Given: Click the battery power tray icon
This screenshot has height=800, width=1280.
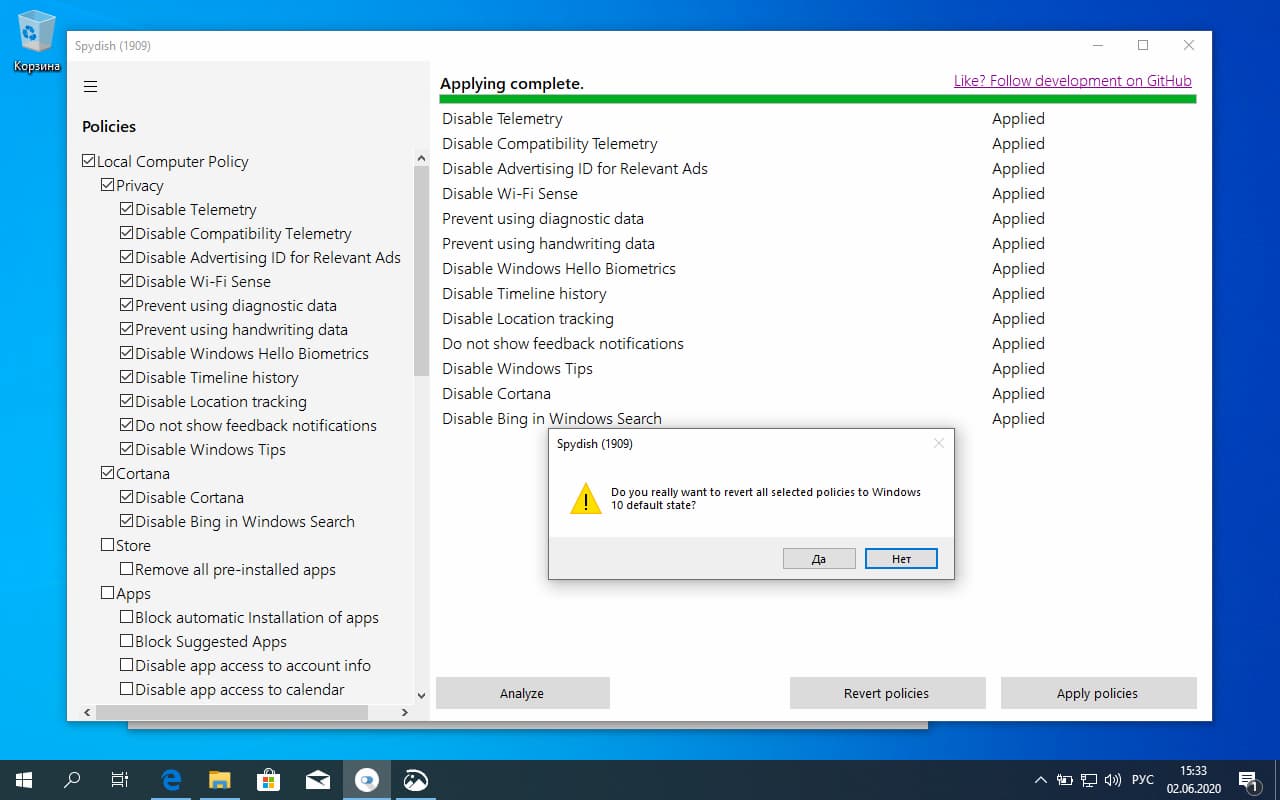Looking at the screenshot, I should (1065, 780).
